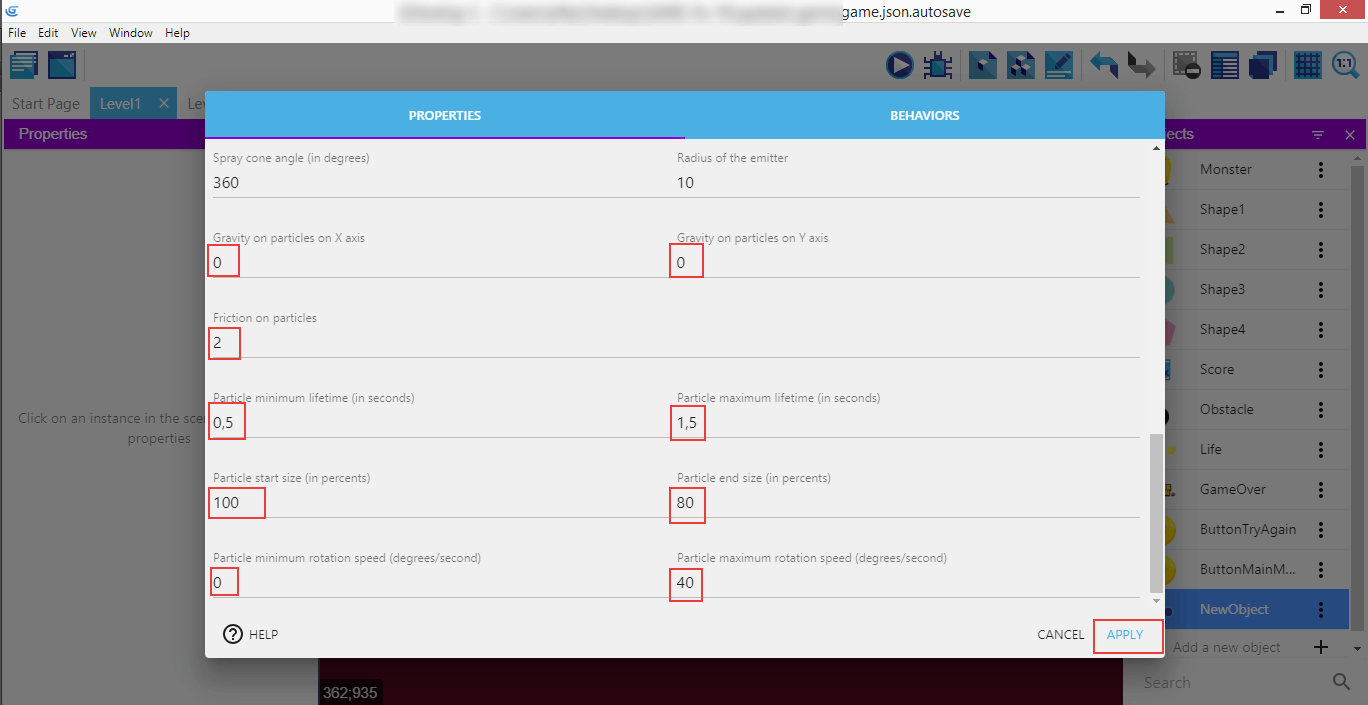1368x705 pixels.
Task: Toggle the grid icon in toolbar
Action: 1307,66
